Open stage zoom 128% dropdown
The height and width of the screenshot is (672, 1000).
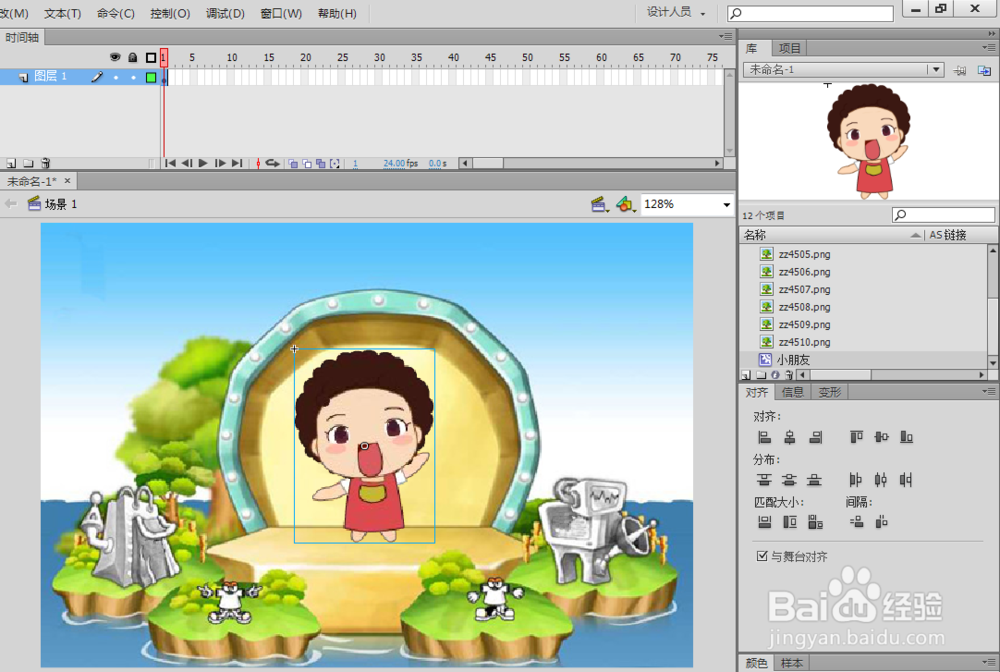click(x=726, y=205)
